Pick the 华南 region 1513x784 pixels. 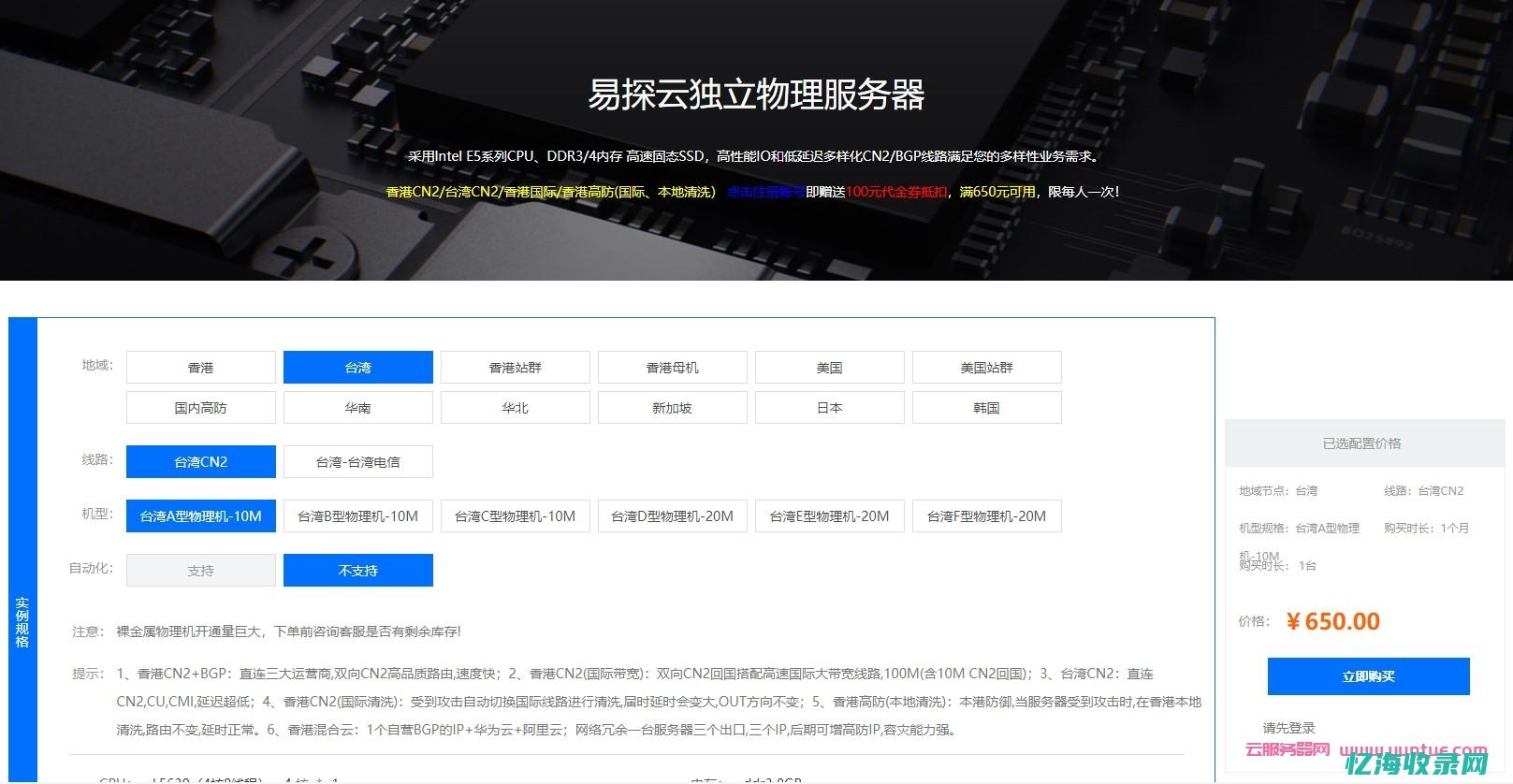pyautogui.click(x=358, y=408)
